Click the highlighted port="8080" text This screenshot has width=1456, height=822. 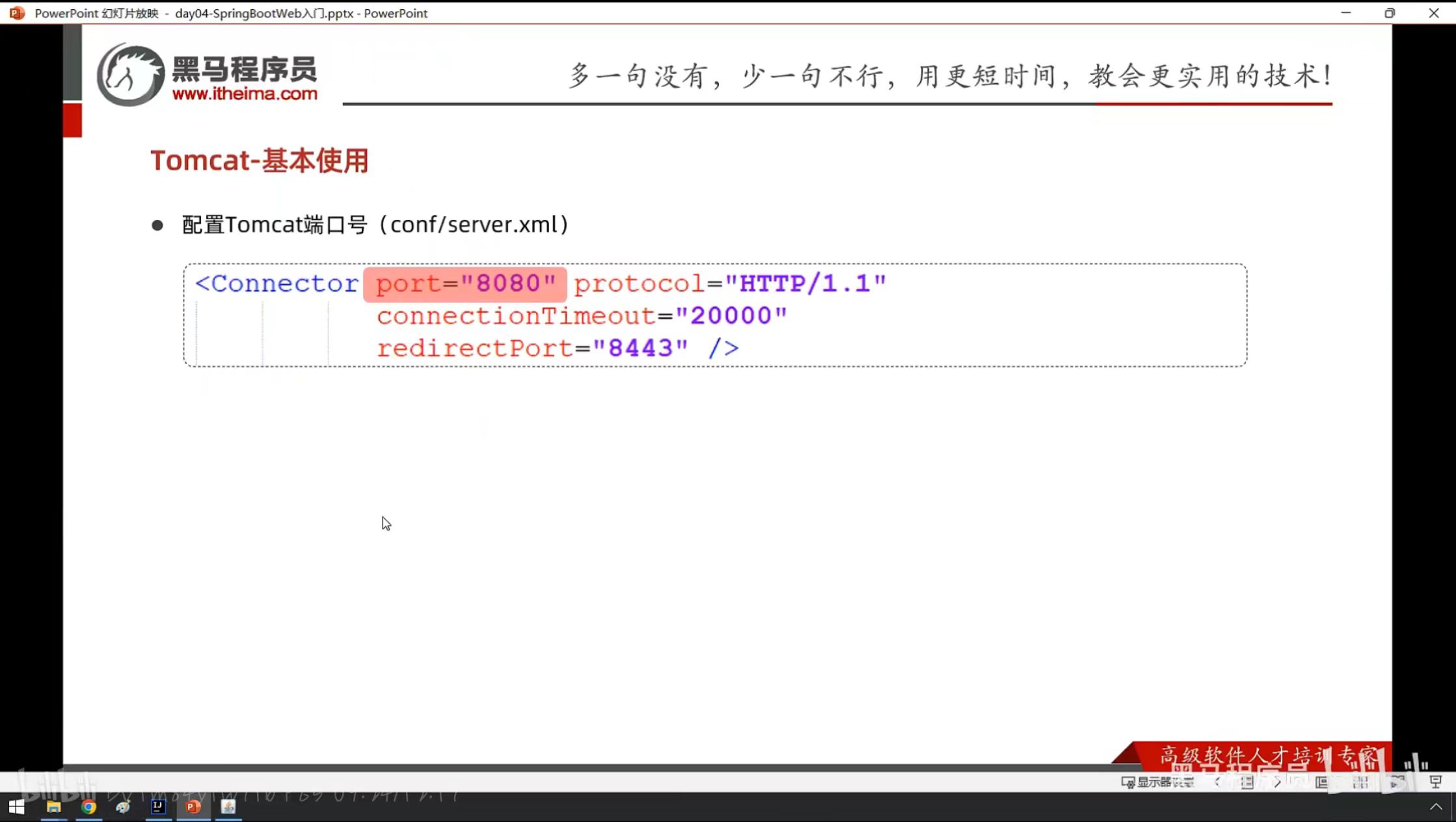(465, 284)
